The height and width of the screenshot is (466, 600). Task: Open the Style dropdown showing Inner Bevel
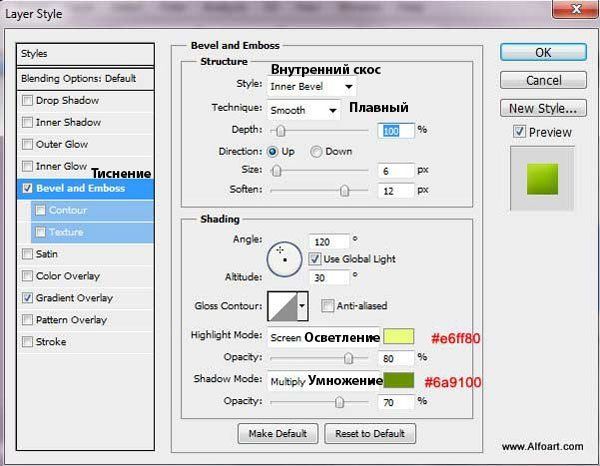tap(311, 87)
